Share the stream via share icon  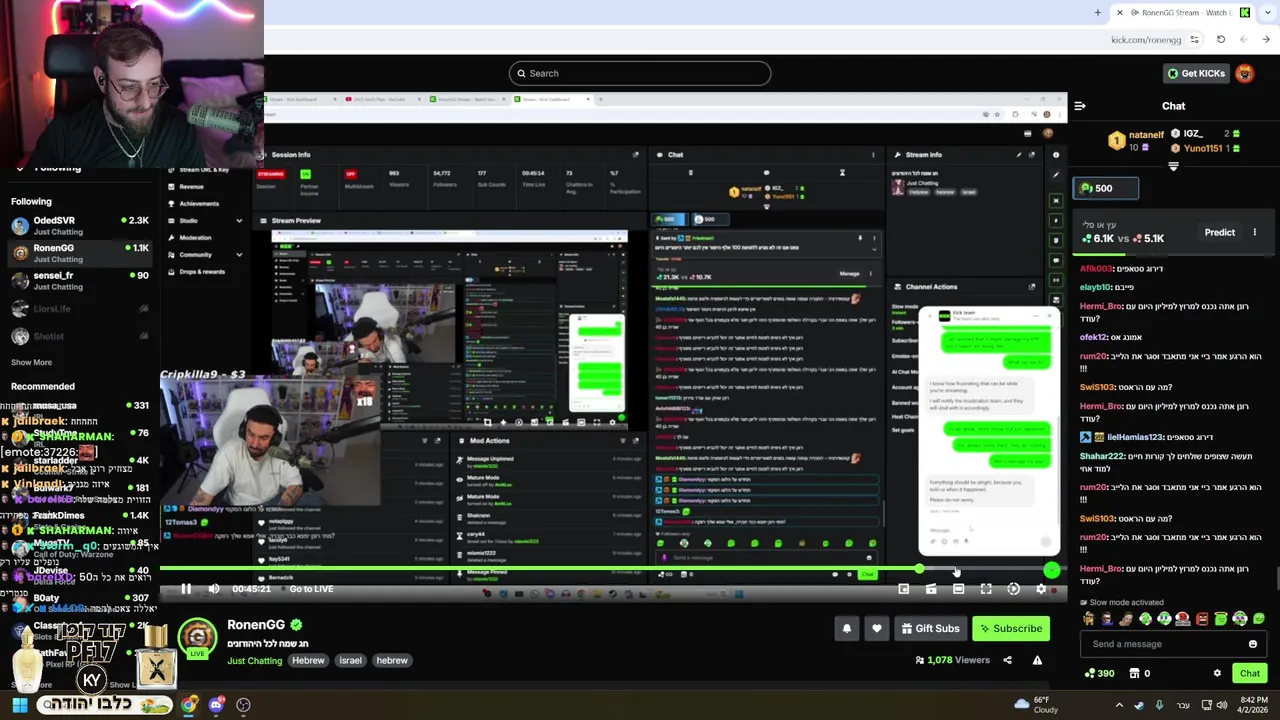1007,660
